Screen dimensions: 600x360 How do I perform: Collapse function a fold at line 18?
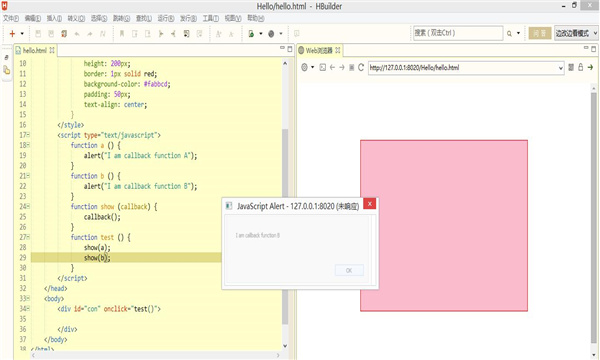pyautogui.click(x=28, y=145)
